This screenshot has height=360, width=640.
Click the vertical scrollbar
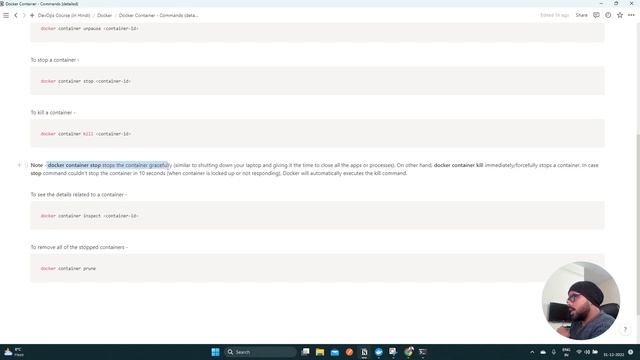point(638,223)
